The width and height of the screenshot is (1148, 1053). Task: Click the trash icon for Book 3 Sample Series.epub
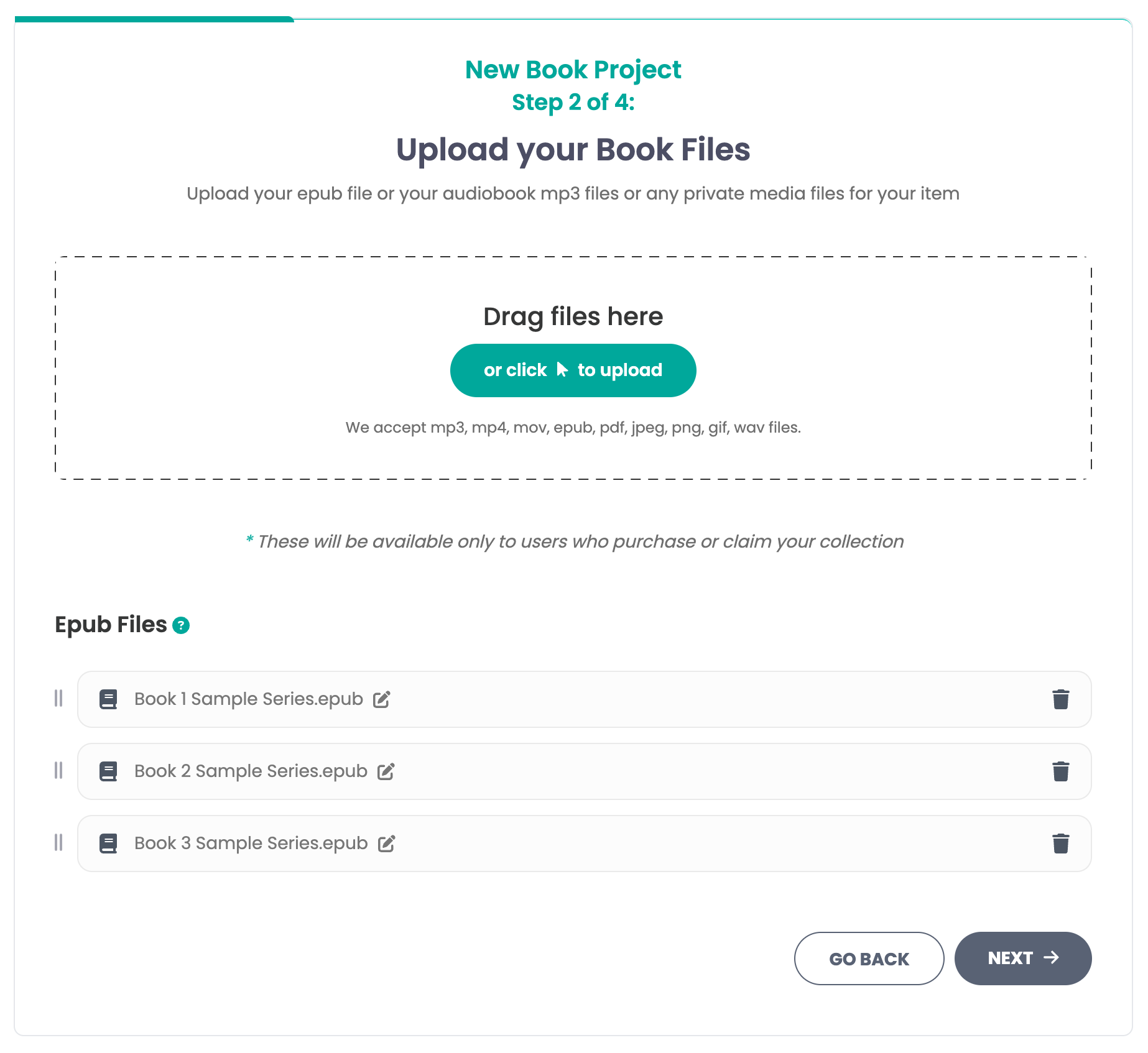click(x=1060, y=843)
